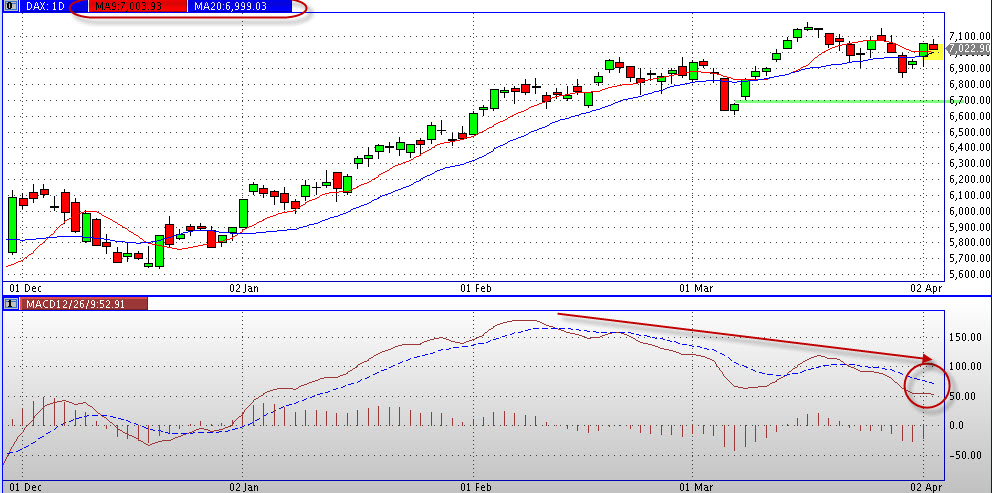The height and width of the screenshot is (493, 992).
Task: Click the 7,100.00 price axis label
Action: [969, 36]
